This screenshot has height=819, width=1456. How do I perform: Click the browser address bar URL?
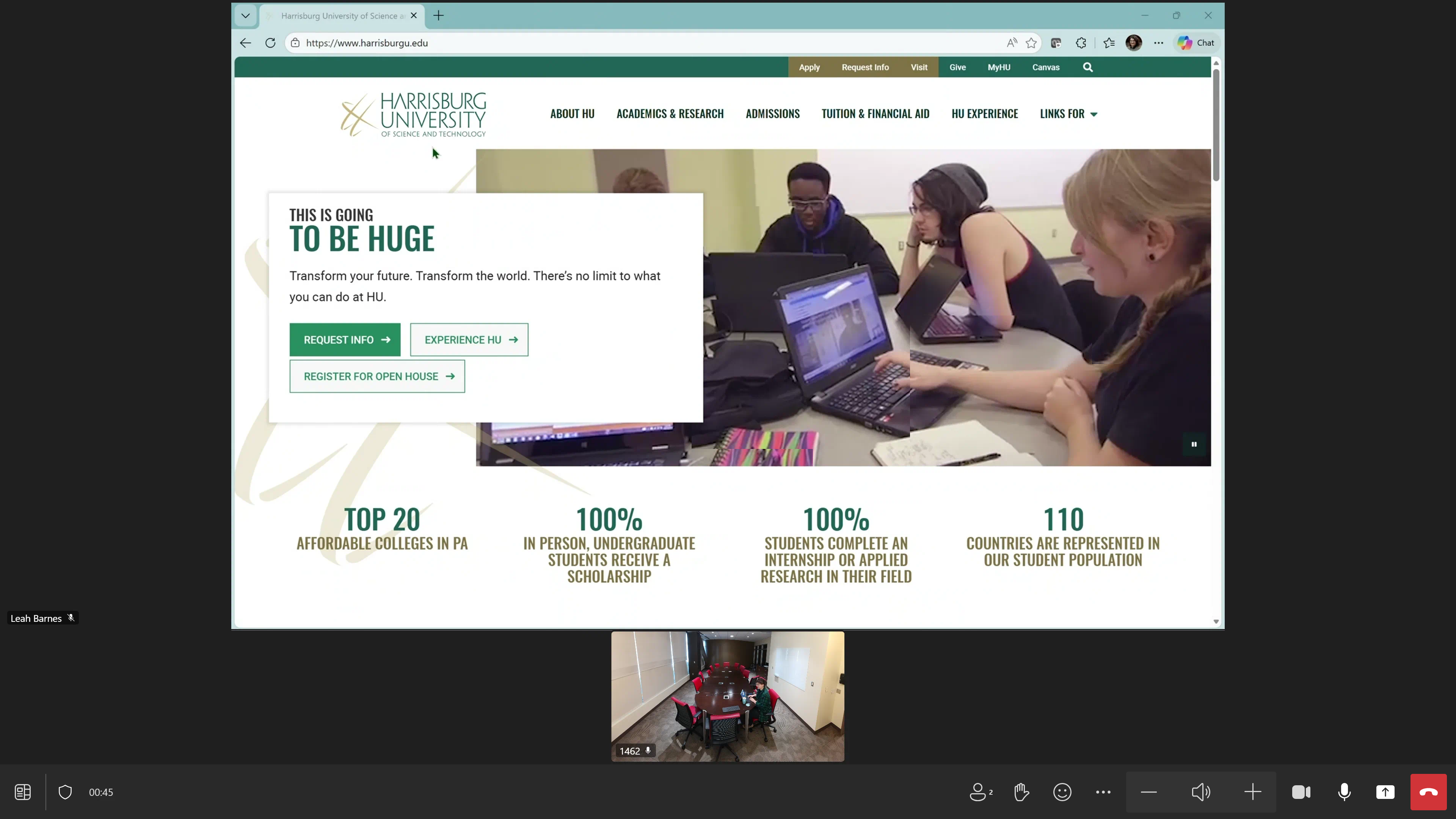(x=367, y=43)
